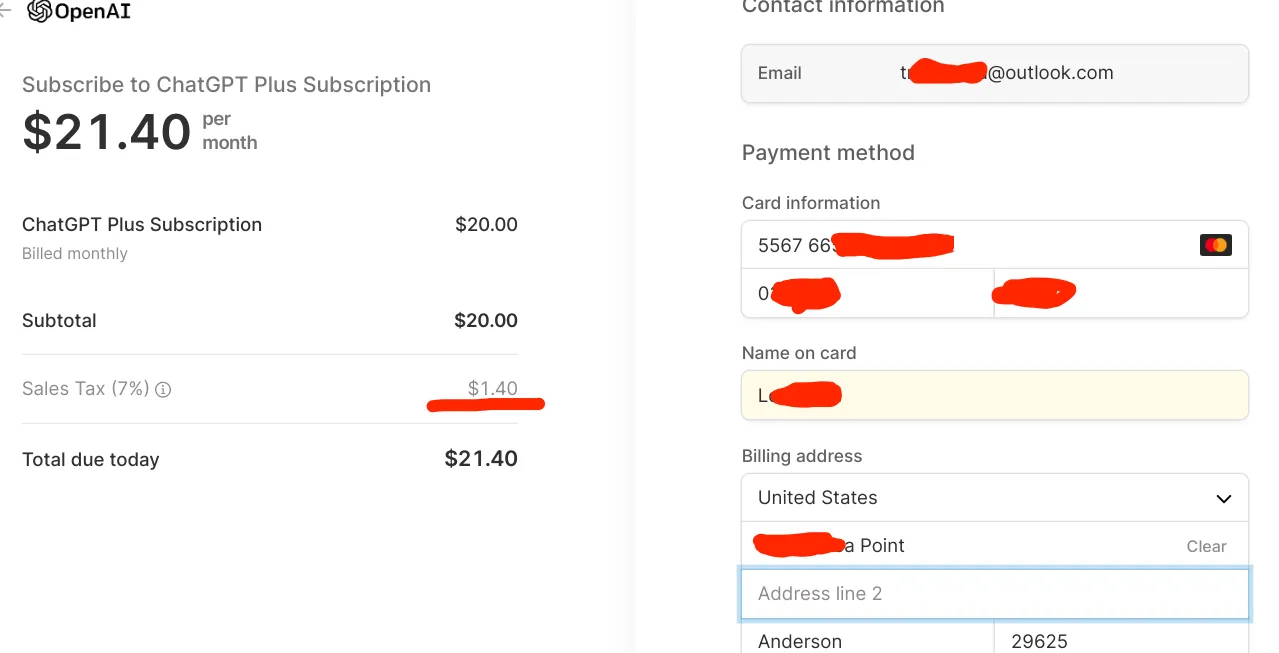Click the Total due today amount
1279x653 pixels.
pos(481,459)
